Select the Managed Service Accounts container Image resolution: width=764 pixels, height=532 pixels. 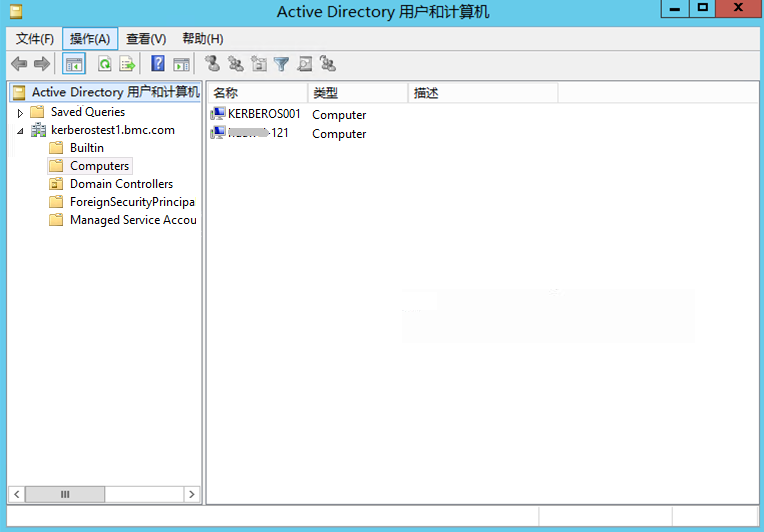click(133, 220)
